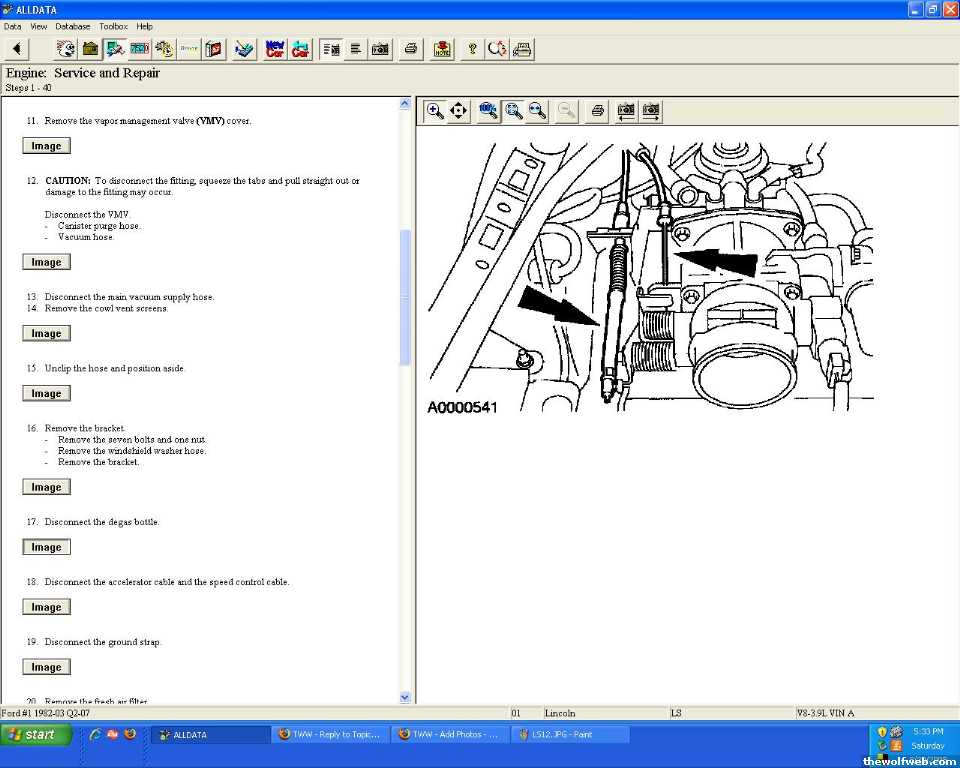Print the diagram from image toolbar
960x768 pixels.
point(597,111)
